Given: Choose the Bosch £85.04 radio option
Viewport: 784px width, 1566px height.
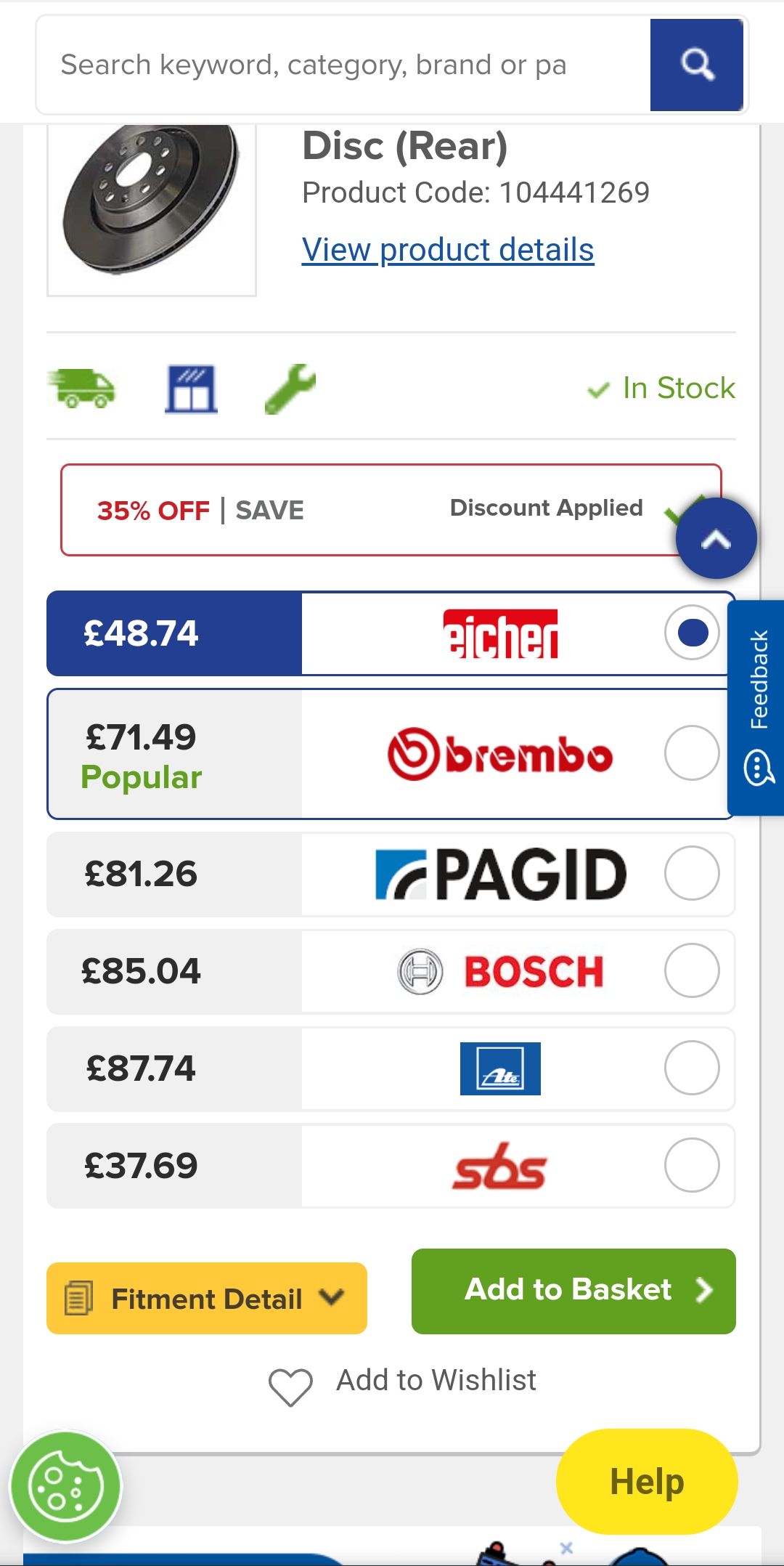Looking at the screenshot, I should point(691,970).
